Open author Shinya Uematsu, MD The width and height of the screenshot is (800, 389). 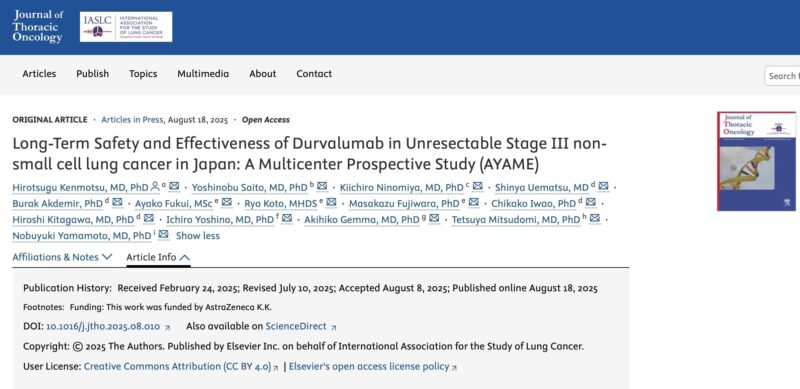(x=542, y=188)
